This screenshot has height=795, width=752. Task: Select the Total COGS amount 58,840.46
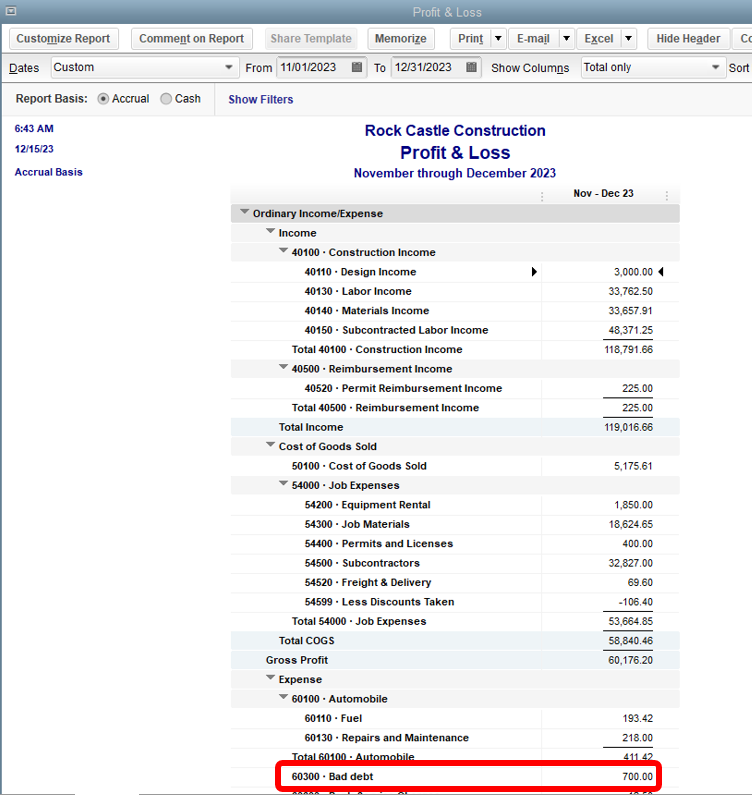tap(630, 641)
